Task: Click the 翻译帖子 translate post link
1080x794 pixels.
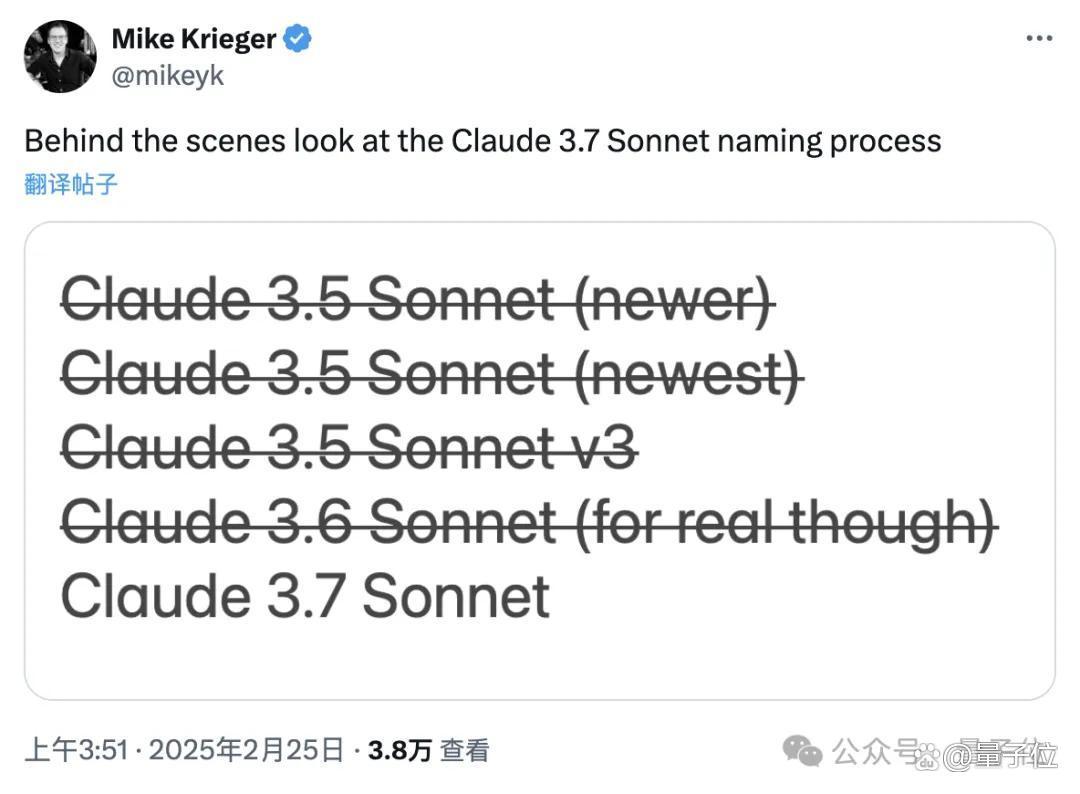Action: pyautogui.click(x=71, y=184)
